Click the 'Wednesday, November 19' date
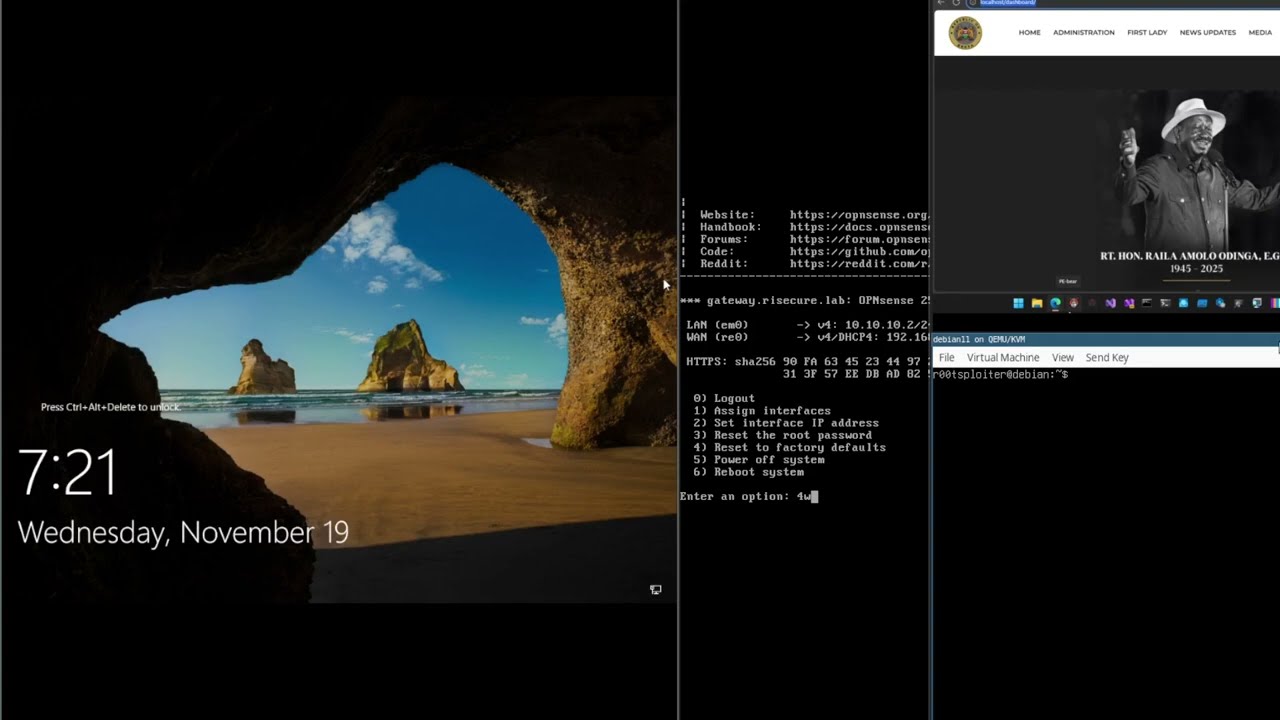This screenshot has height=720, width=1280. tap(183, 532)
